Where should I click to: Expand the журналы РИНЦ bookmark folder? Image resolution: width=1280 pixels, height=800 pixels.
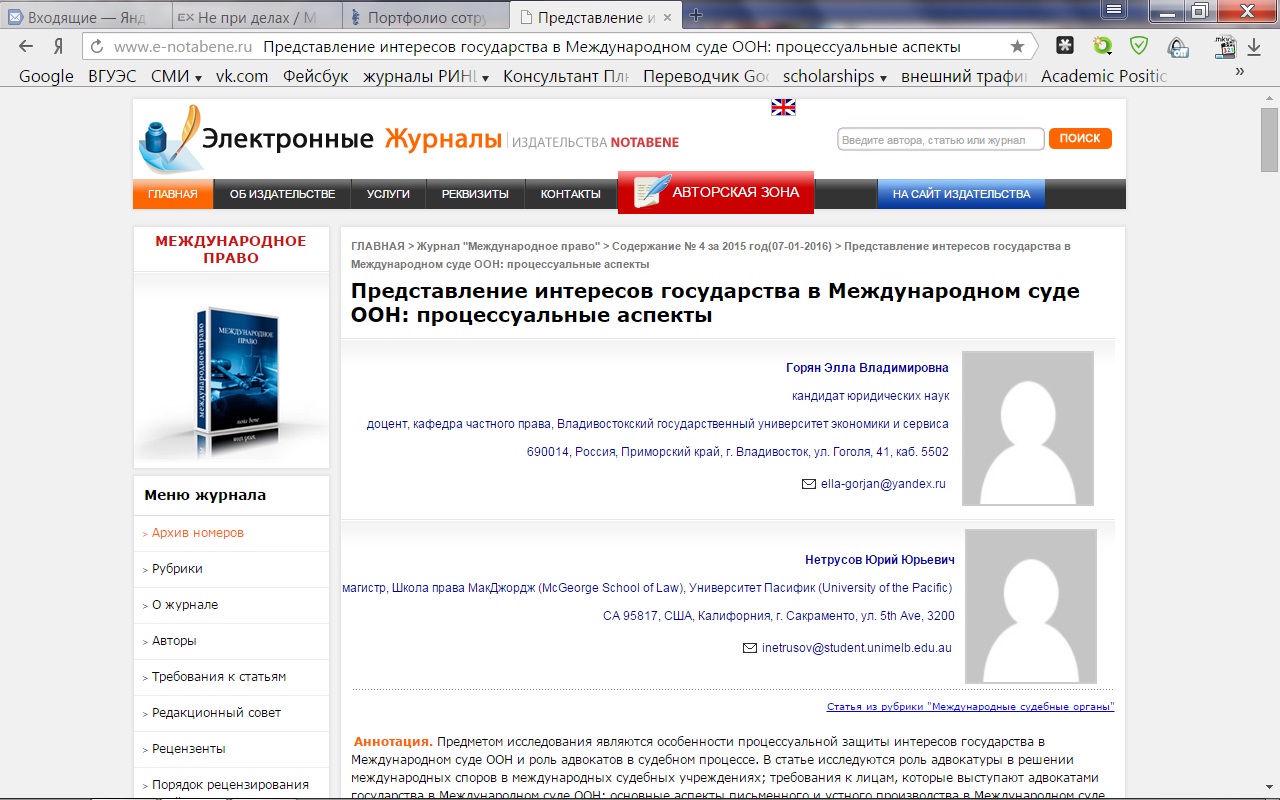425,76
